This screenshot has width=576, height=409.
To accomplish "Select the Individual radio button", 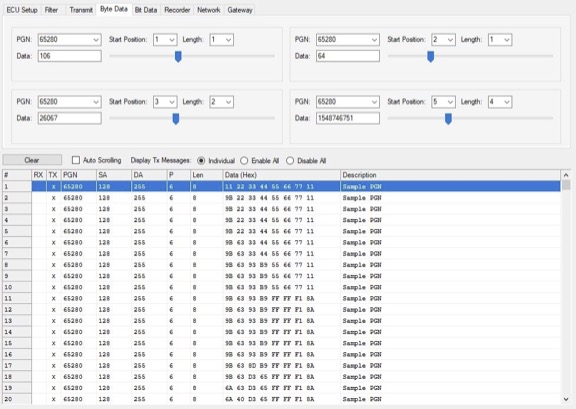I will tap(201, 161).
